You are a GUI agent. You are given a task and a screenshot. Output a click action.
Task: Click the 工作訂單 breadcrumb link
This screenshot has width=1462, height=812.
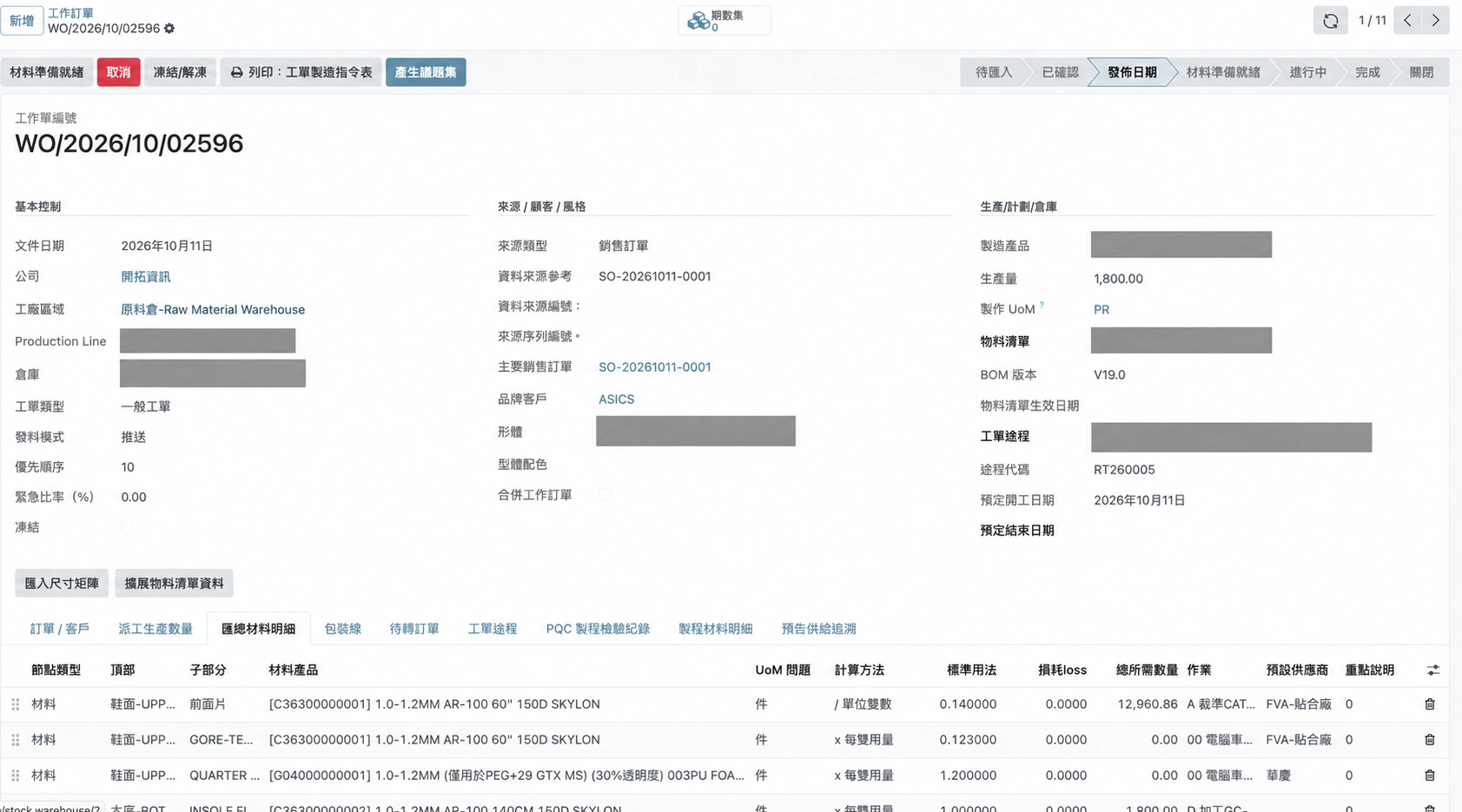coord(70,13)
